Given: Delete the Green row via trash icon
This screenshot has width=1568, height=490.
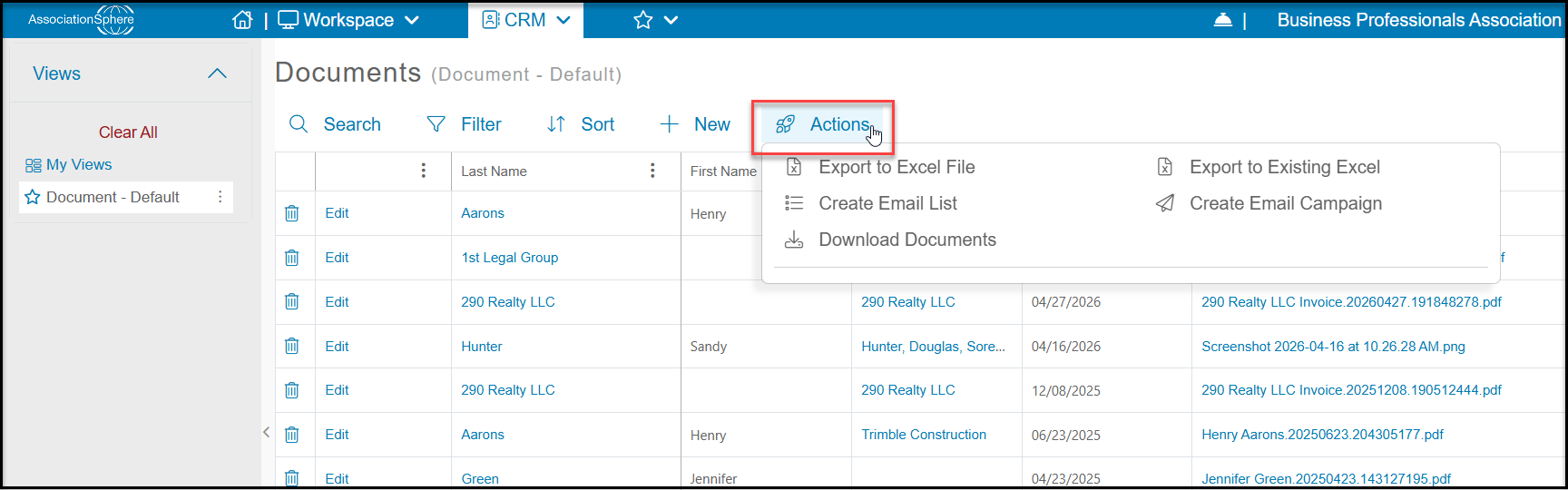Looking at the screenshot, I should [x=292, y=477].
